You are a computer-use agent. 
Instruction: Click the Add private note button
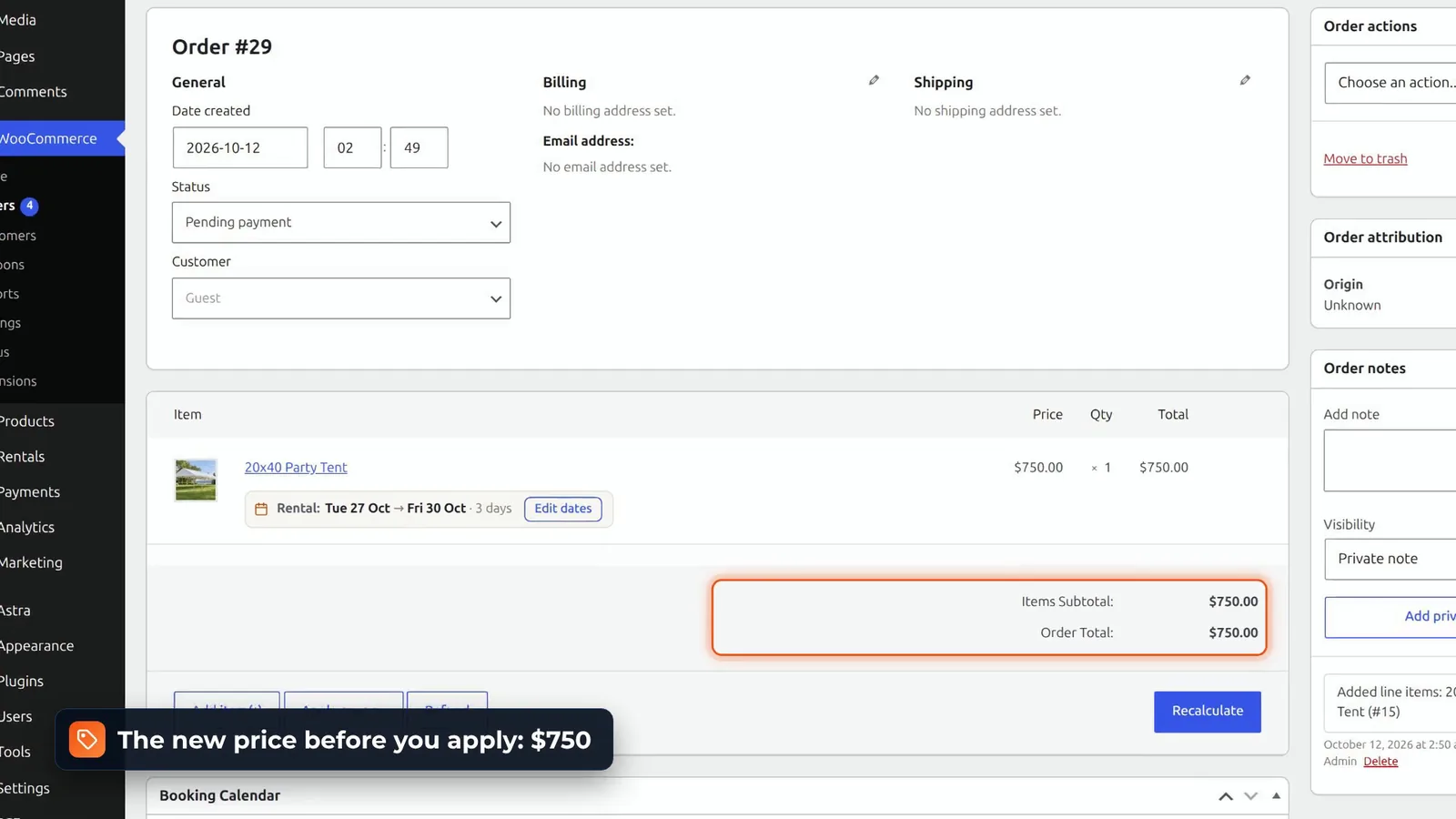(1390, 617)
